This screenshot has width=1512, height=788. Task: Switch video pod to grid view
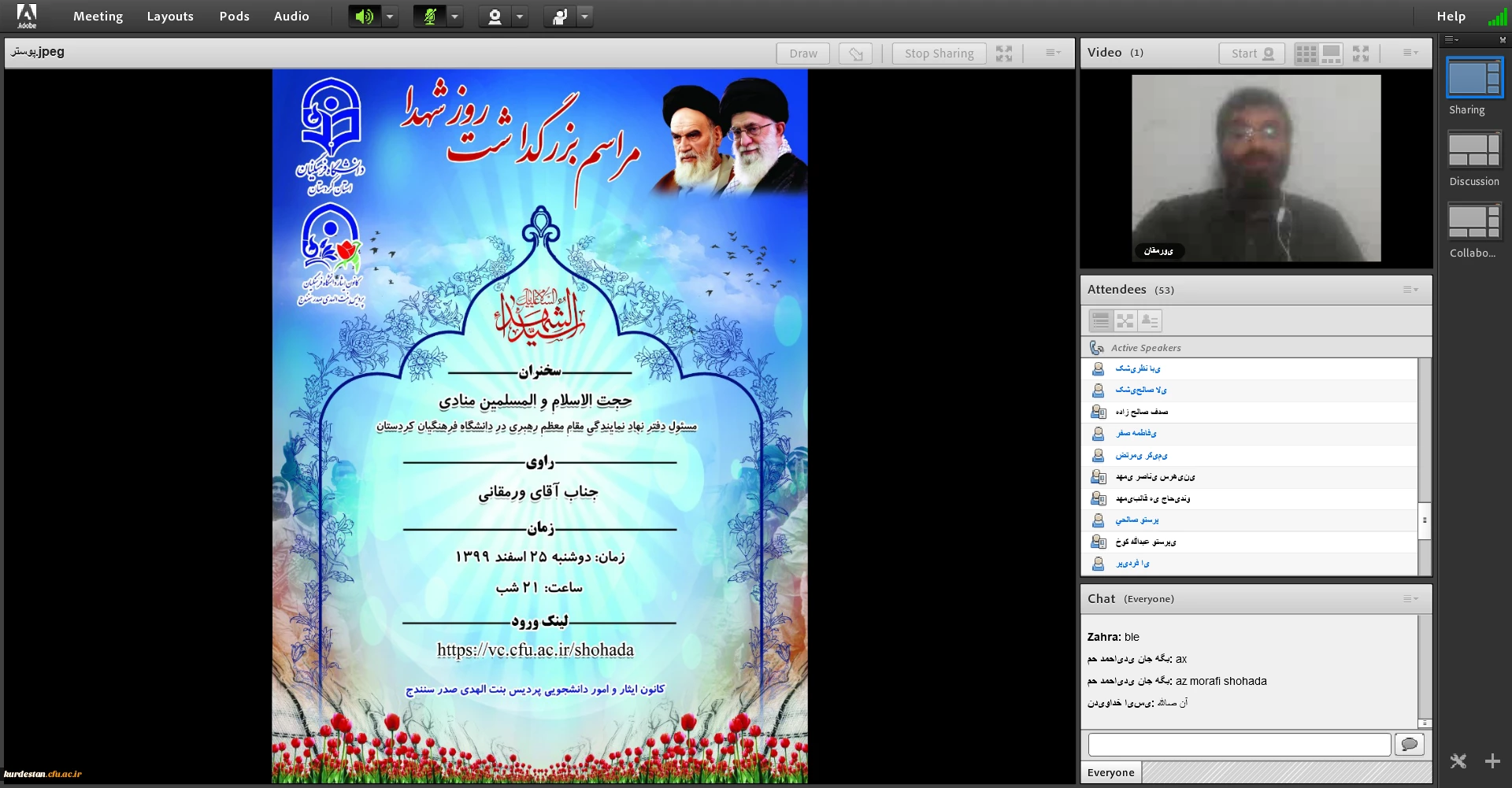pyautogui.click(x=1306, y=54)
